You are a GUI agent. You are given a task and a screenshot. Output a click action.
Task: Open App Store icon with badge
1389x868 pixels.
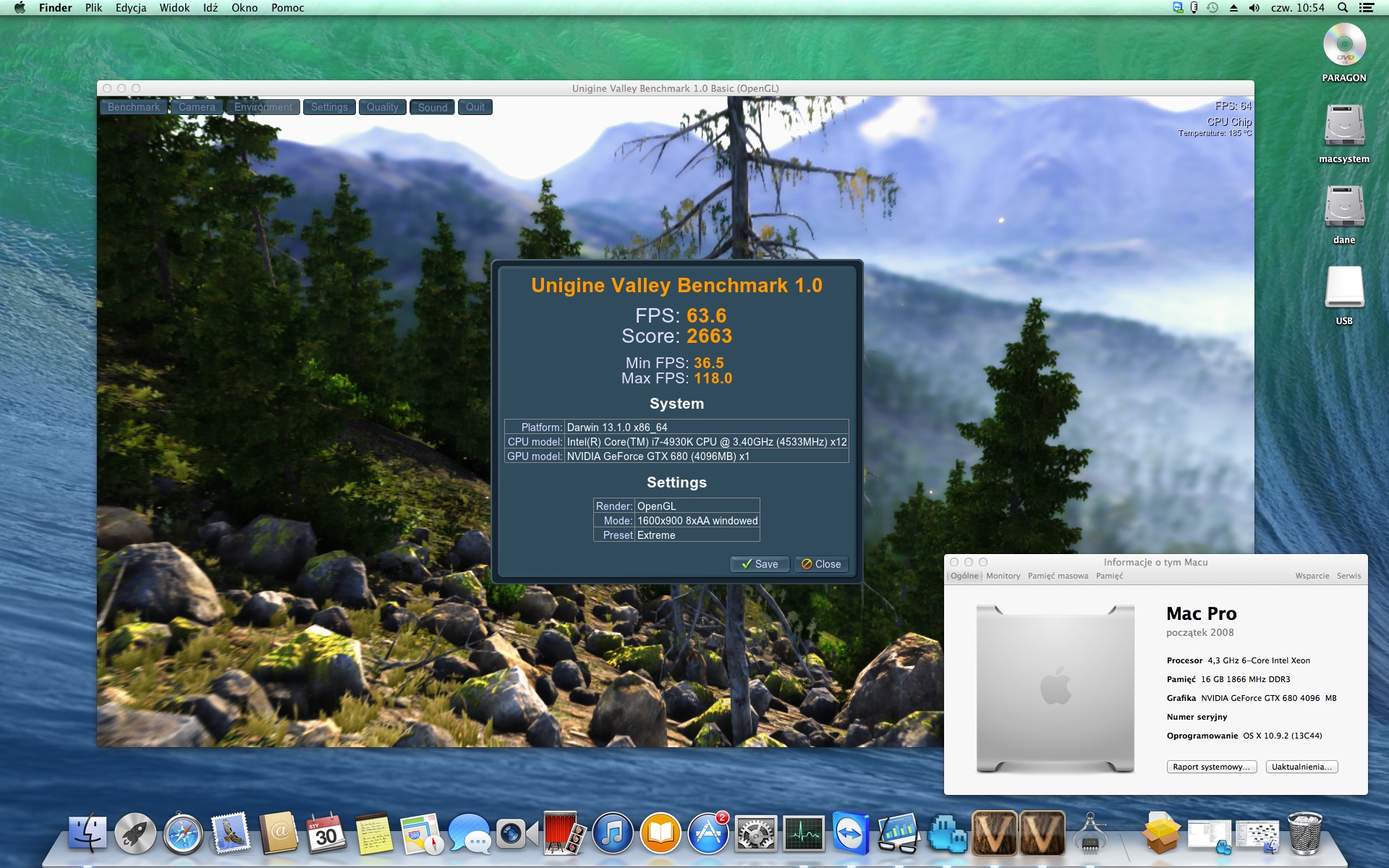(708, 834)
